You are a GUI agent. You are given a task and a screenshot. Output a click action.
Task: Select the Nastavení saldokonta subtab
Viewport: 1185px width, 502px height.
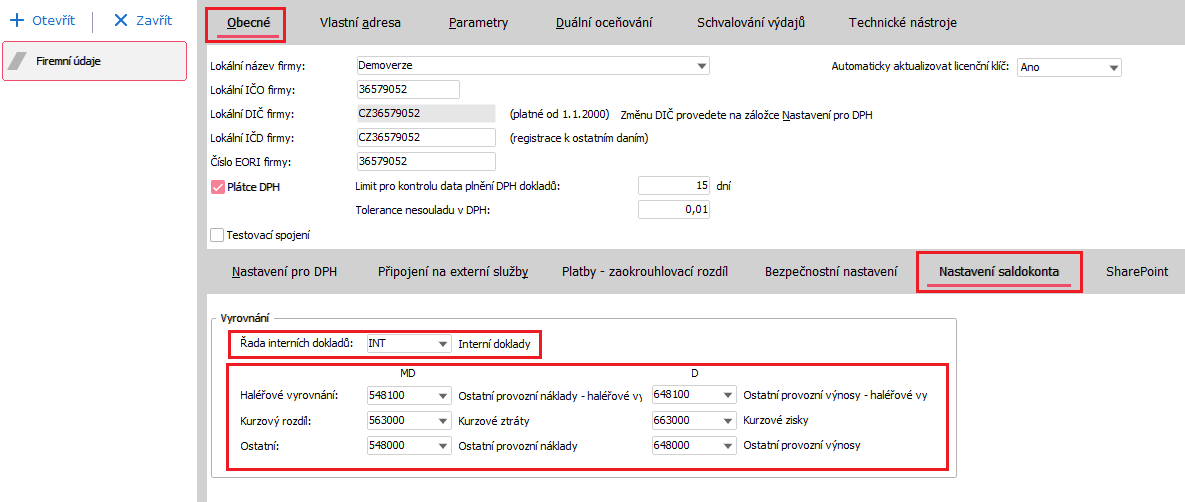pyautogui.click(x=999, y=271)
